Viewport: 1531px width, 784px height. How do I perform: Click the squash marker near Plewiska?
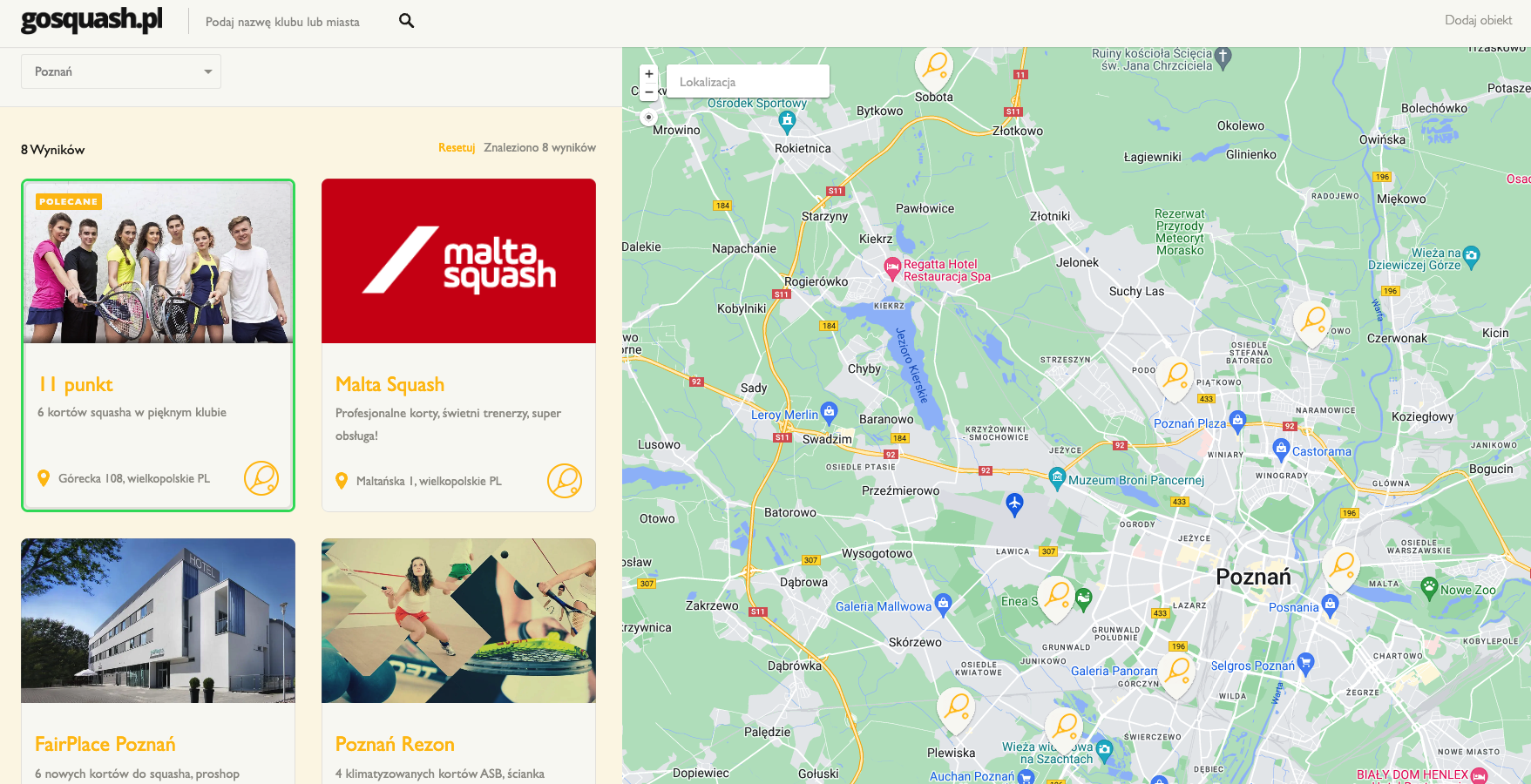point(956,707)
